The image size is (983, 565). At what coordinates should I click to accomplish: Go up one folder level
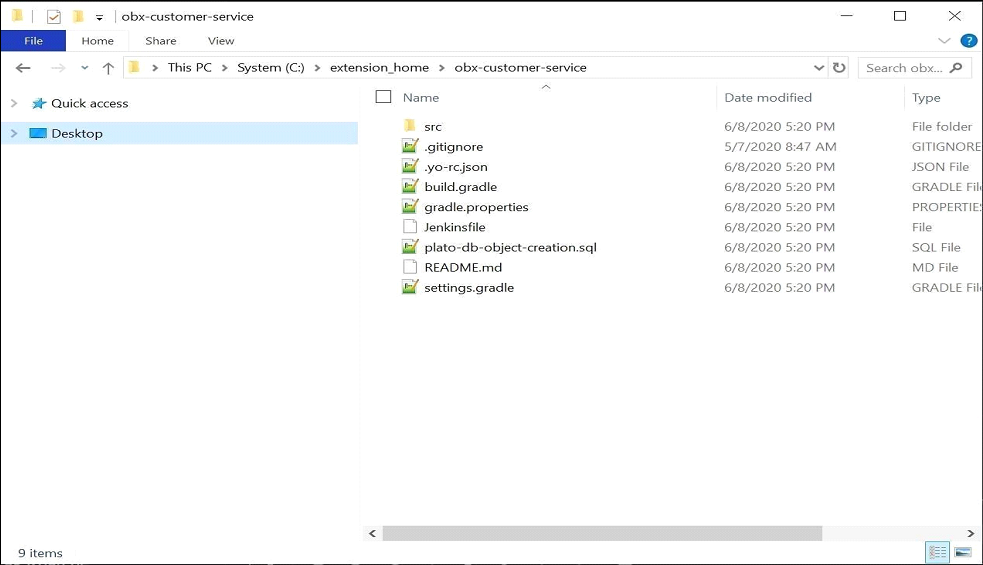(x=108, y=68)
